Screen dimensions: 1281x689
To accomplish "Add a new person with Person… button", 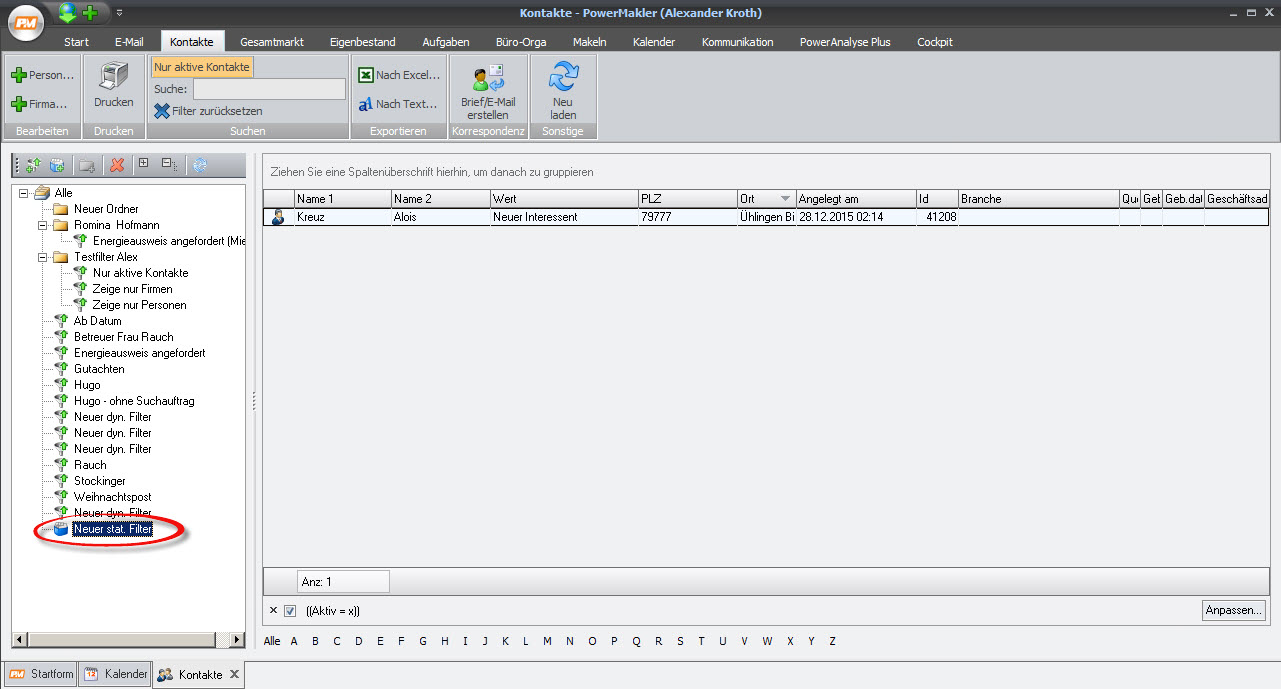I will tap(42, 75).
